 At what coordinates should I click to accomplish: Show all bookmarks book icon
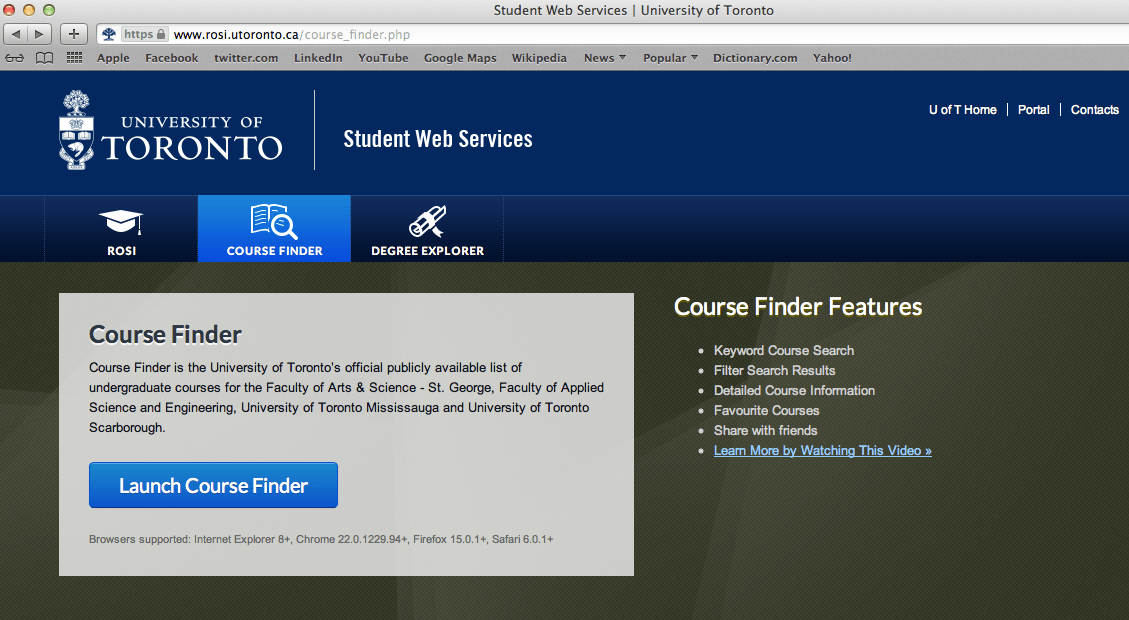pos(45,58)
